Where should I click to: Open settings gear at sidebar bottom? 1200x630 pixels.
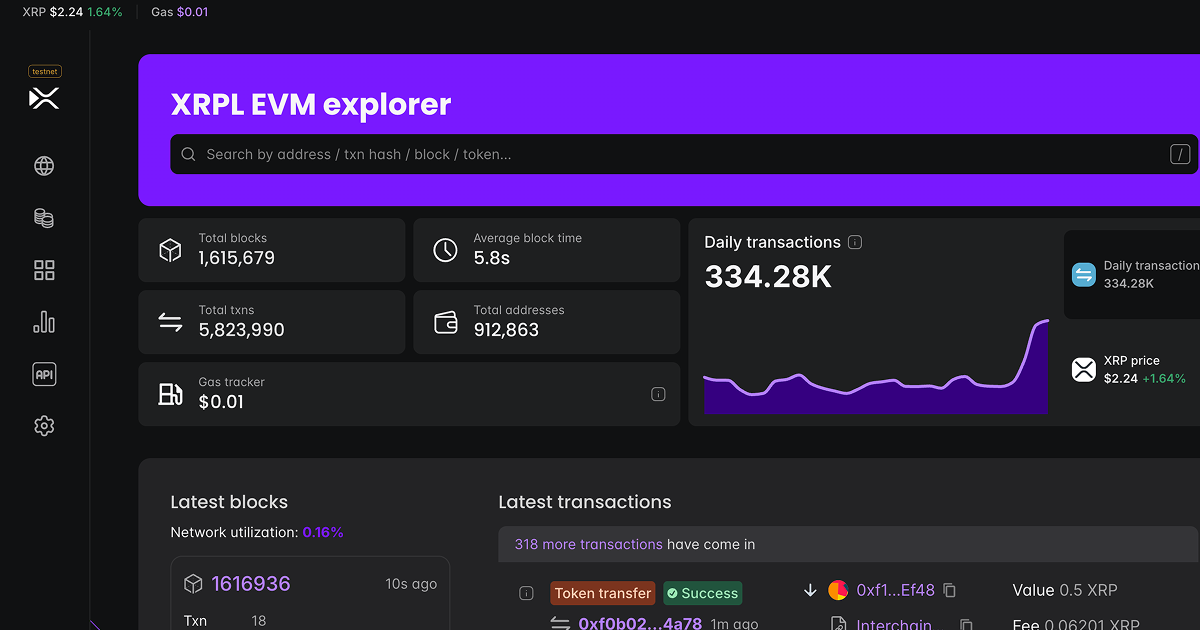coord(44,426)
